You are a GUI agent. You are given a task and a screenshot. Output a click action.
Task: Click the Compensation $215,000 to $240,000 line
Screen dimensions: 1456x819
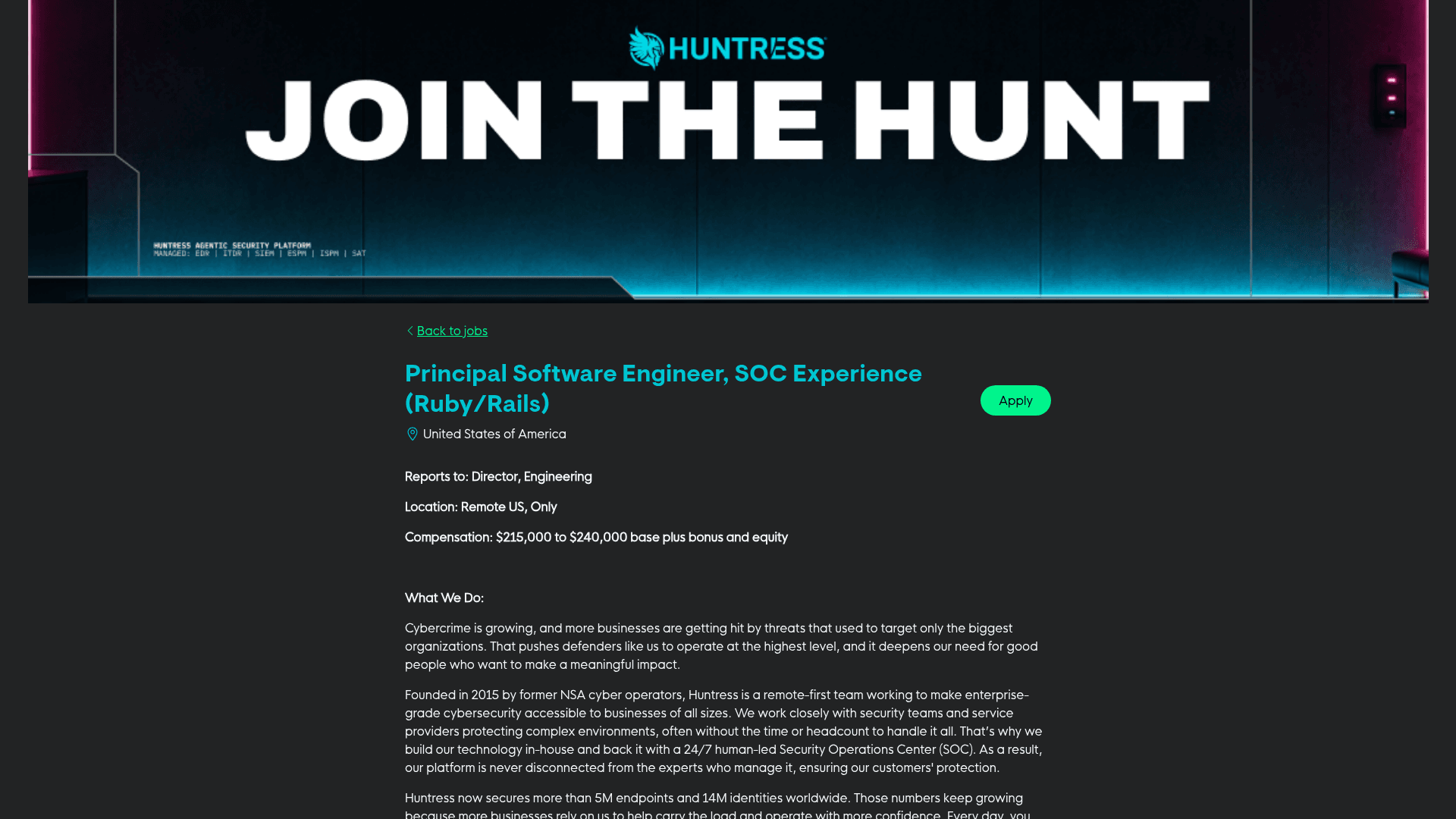pyautogui.click(x=596, y=537)
